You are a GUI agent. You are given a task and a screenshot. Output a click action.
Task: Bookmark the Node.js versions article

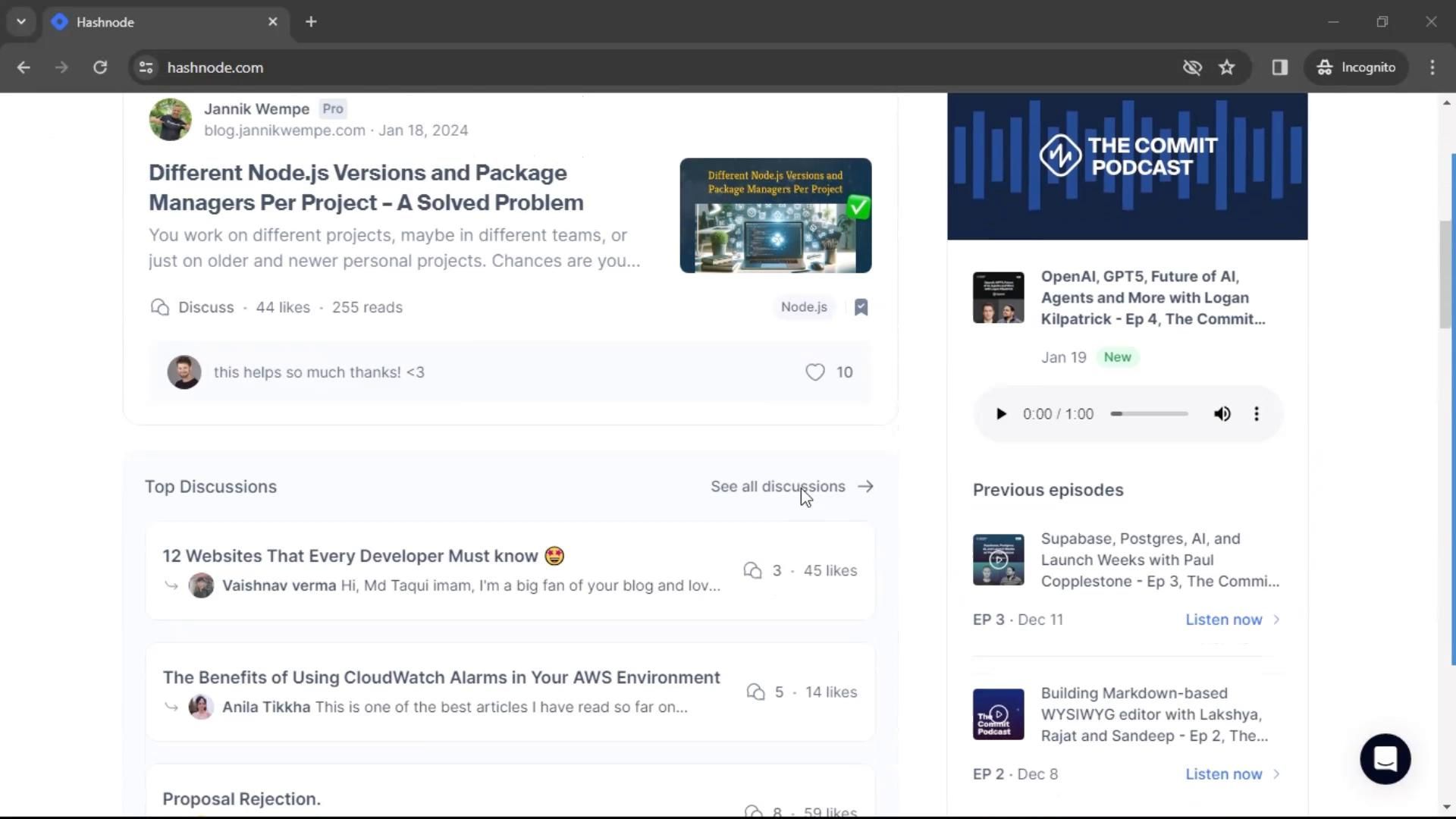click(861, 307)
